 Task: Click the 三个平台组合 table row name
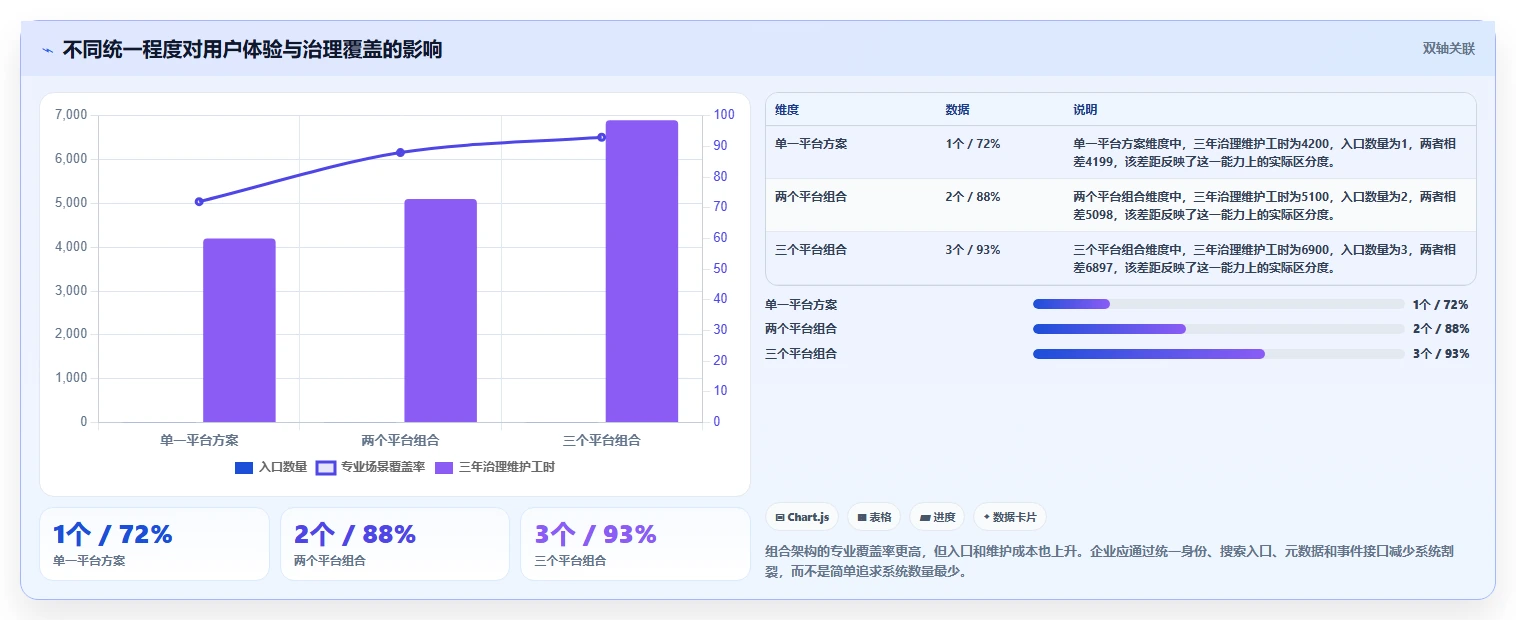click(x=811, y=250)
